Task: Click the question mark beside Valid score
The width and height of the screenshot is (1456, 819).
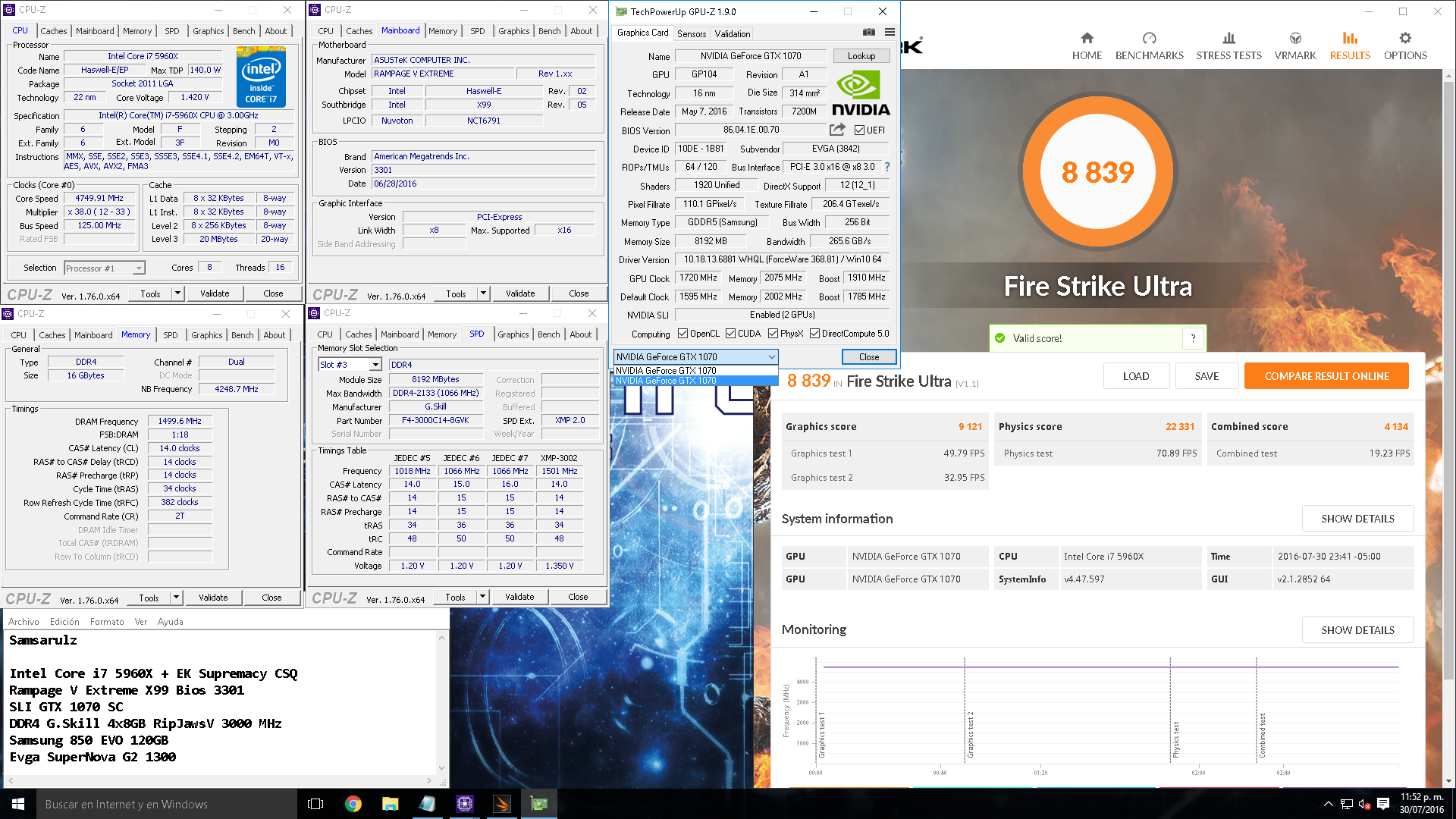Action: (1193, 338)
